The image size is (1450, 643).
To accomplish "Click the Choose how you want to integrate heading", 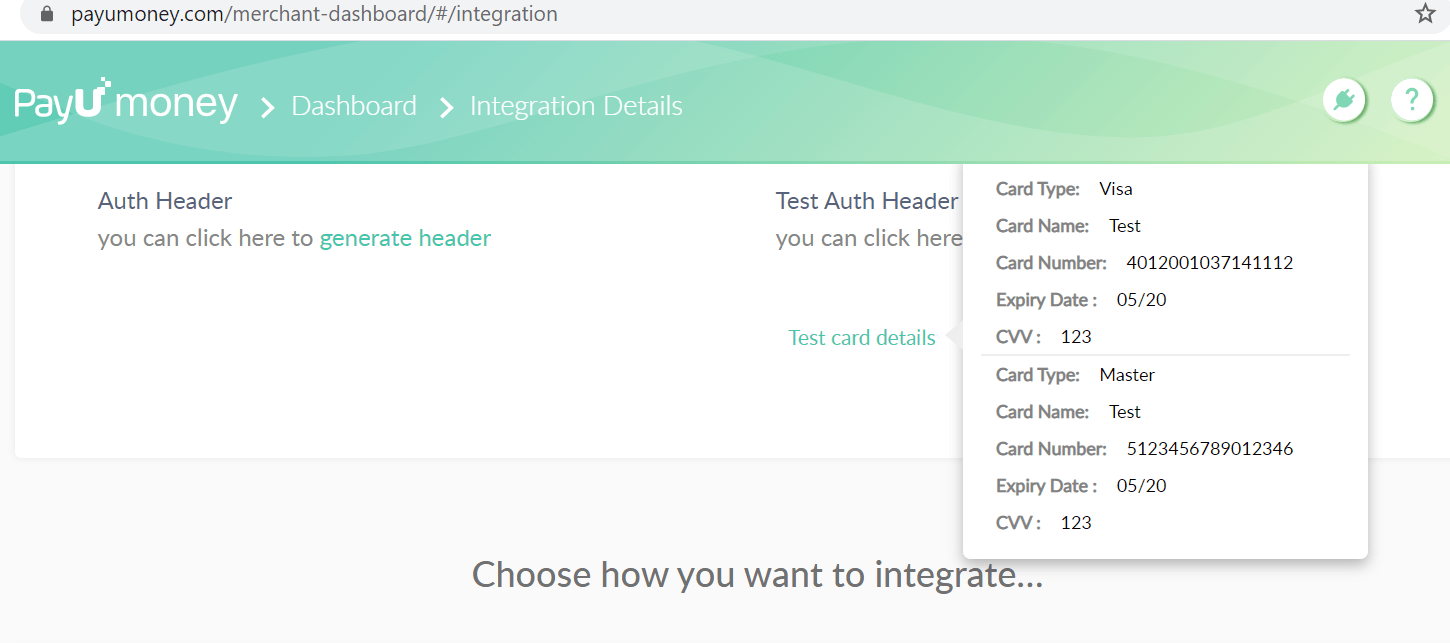I will 758,575.
